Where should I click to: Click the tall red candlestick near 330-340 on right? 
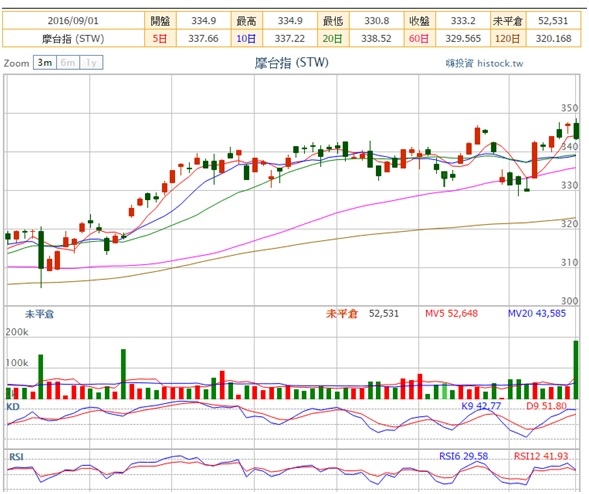click(x=535, y=160)
